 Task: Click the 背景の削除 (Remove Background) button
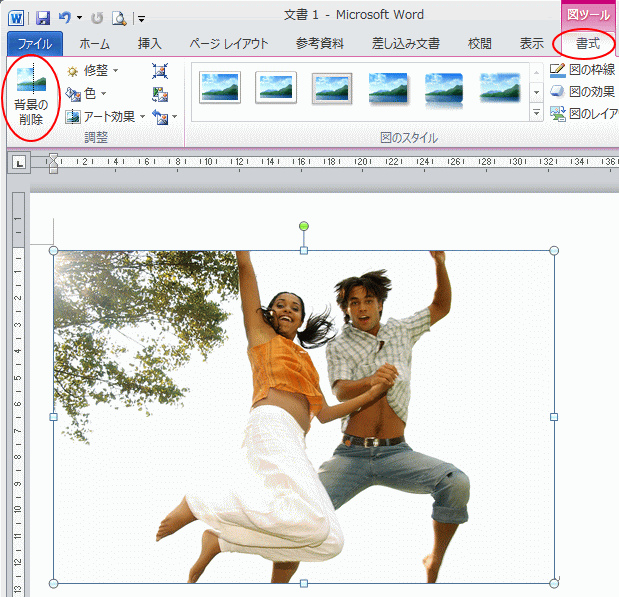[31, 98]
